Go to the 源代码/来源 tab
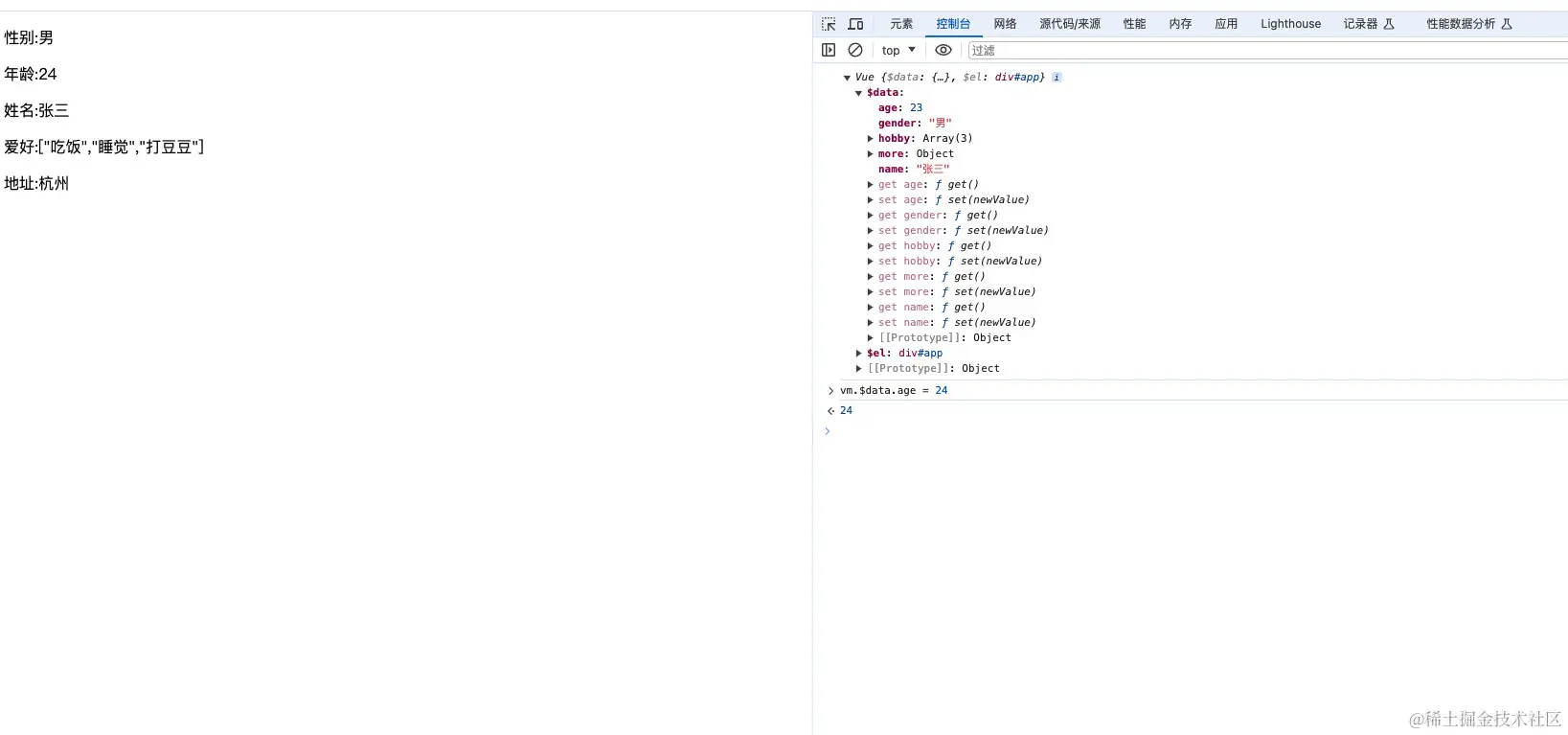This screenshot has height=735, width=1568. (x=1070, y=24)
